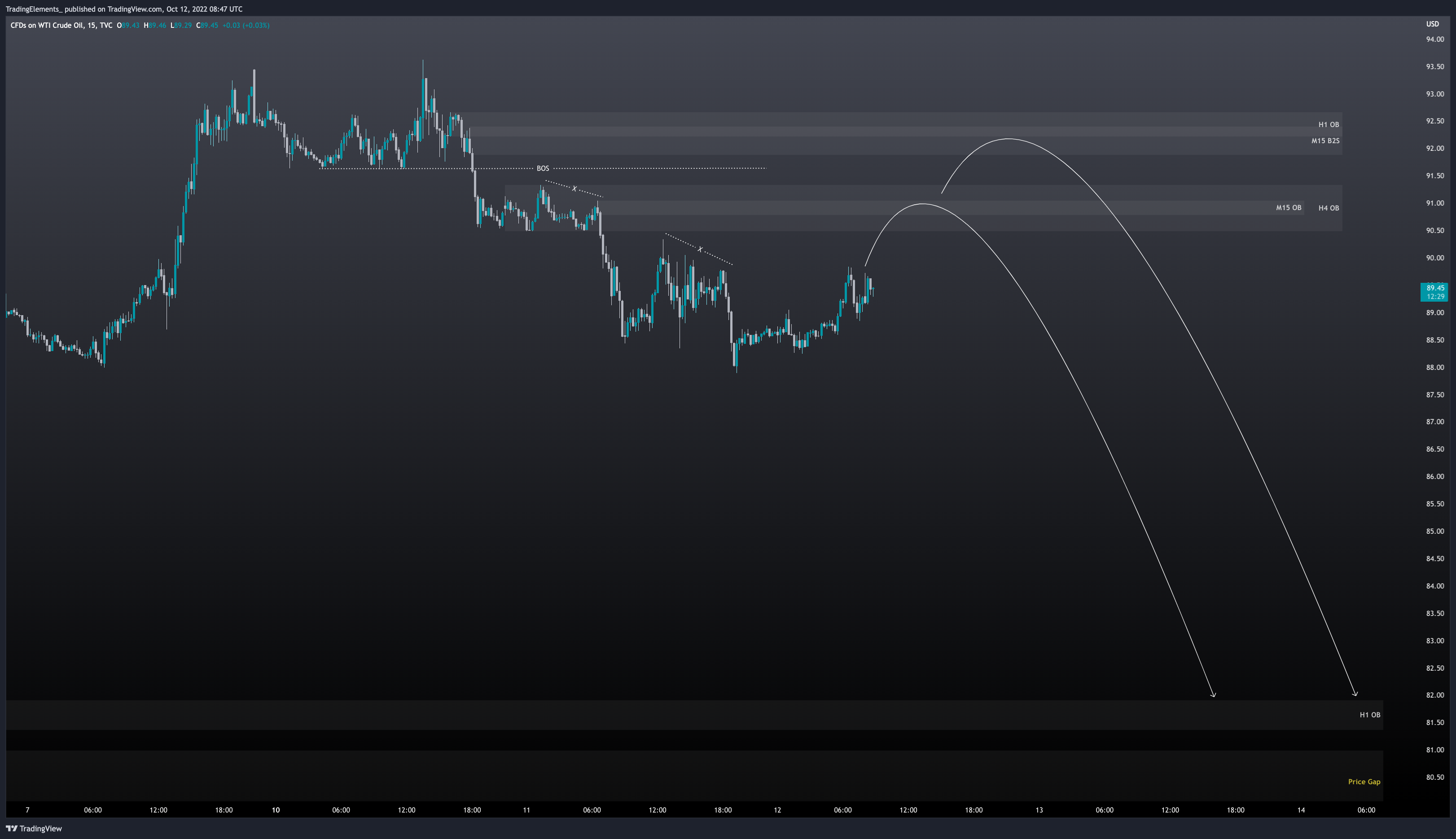
Task: Select the H1 OB label above Price Gap
Action: click(x=1370, y=715)
